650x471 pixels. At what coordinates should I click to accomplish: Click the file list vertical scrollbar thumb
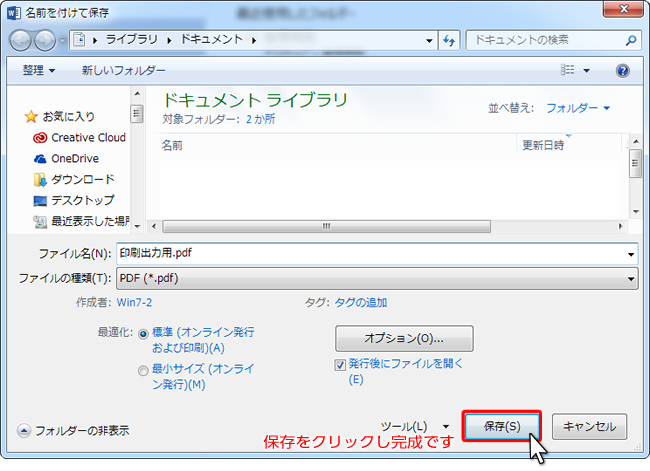click(635, 163)
